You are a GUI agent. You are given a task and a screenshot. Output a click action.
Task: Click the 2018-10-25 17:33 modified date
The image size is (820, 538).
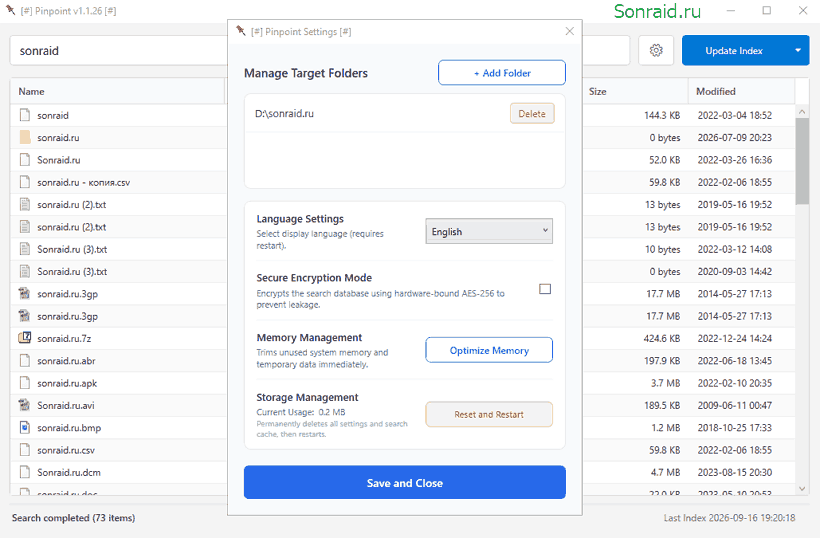point(734,428)
